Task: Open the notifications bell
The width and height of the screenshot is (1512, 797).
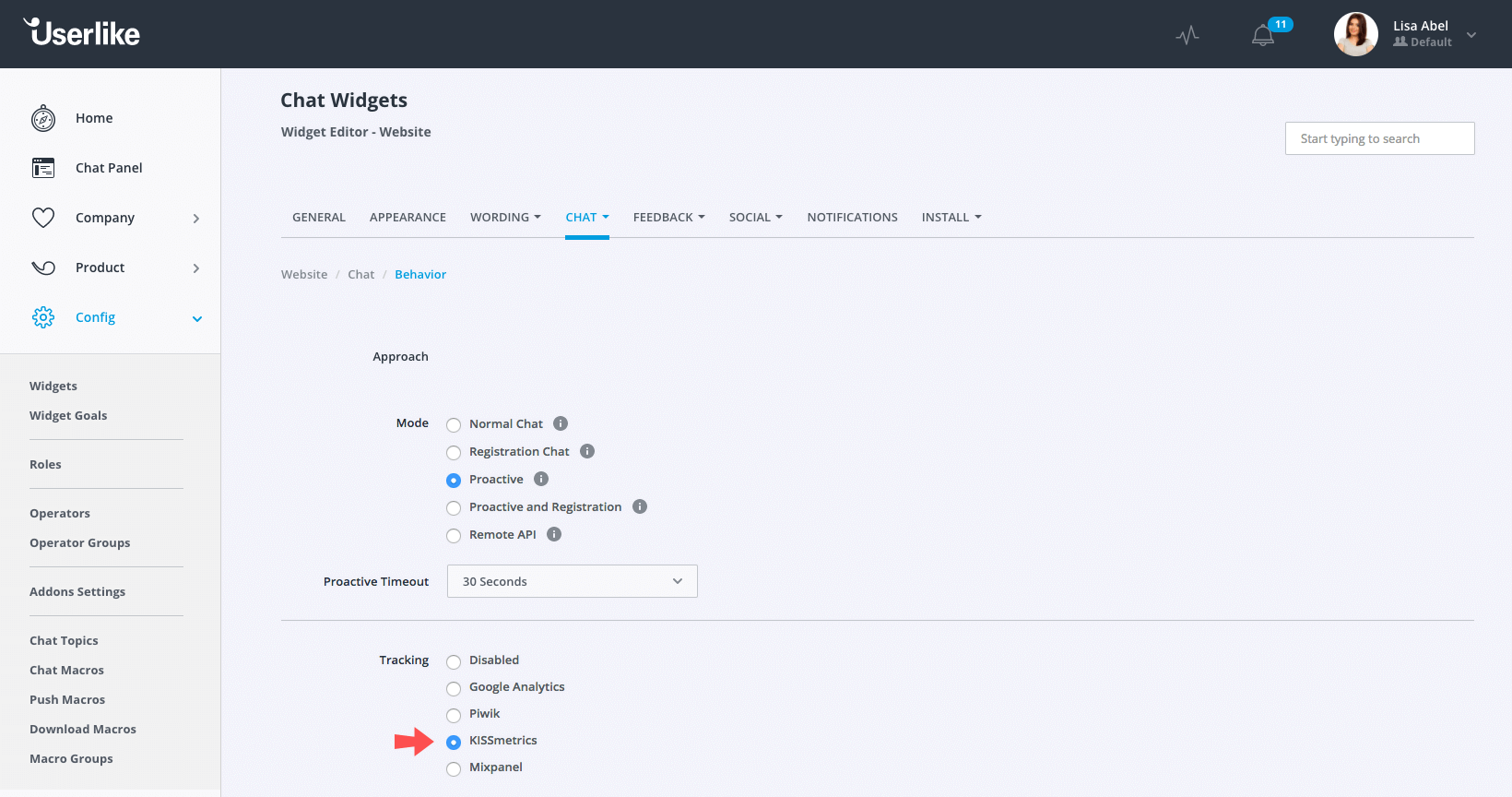Action: click(x=1262, y=35)
